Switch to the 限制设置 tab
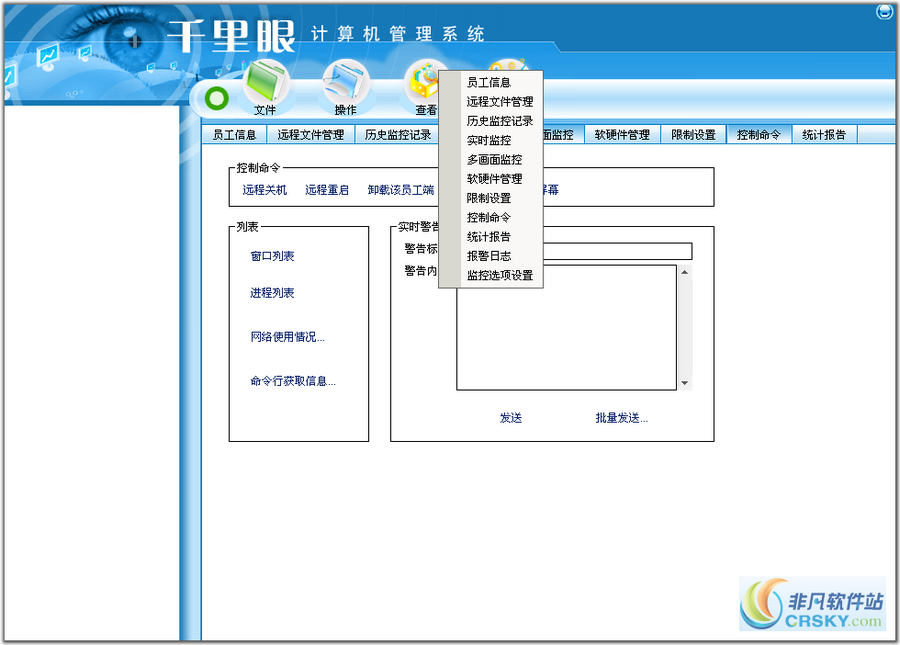This screenshot has width=900, height=645. coord(693,135)
